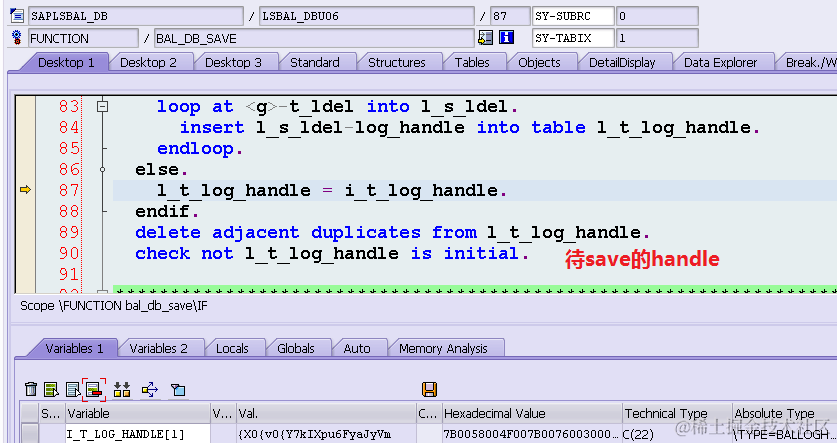Click the value cell starting with {X0{v0

coord(327,434)
